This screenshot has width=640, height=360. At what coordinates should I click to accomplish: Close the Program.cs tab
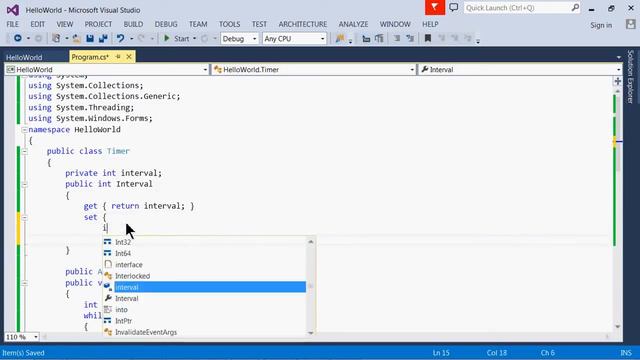pyautogui.click(x=129, y=57)
